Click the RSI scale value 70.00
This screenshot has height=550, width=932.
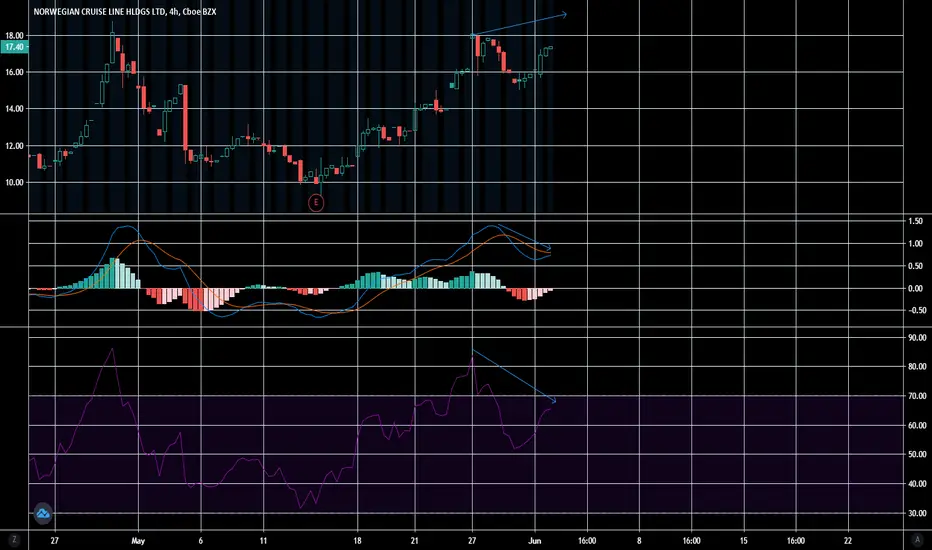click(917, 396)
